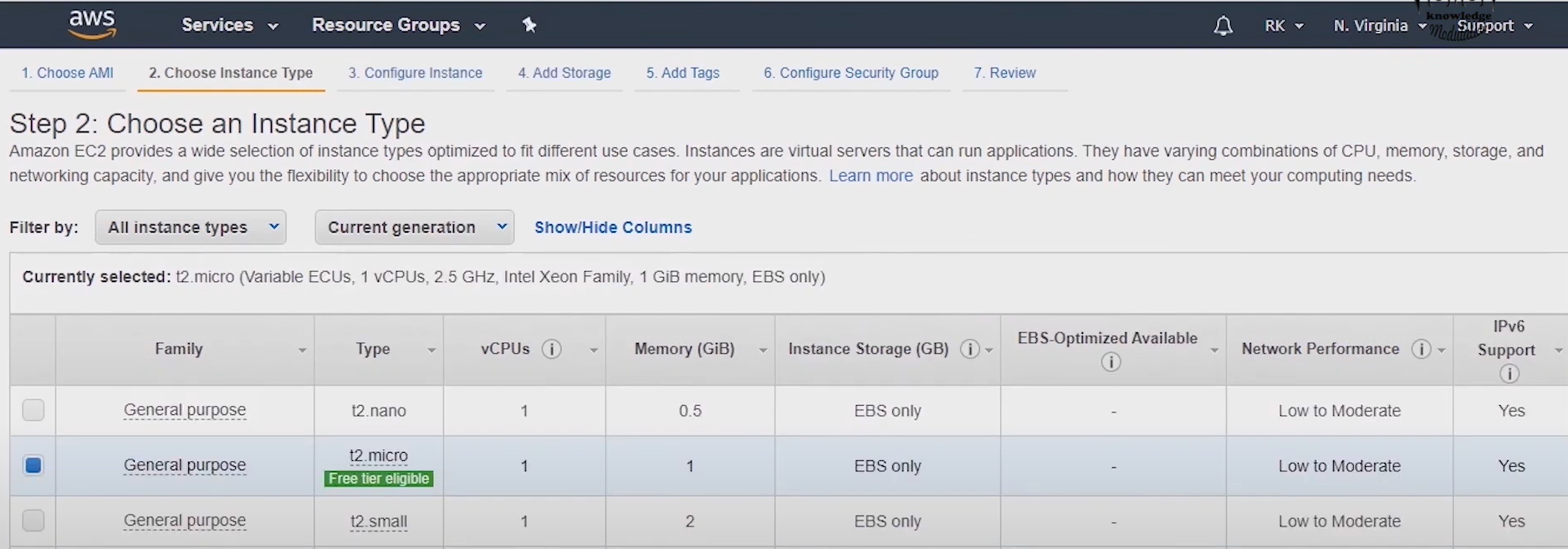Go to 3. Configure Instance step

(416, 73)
